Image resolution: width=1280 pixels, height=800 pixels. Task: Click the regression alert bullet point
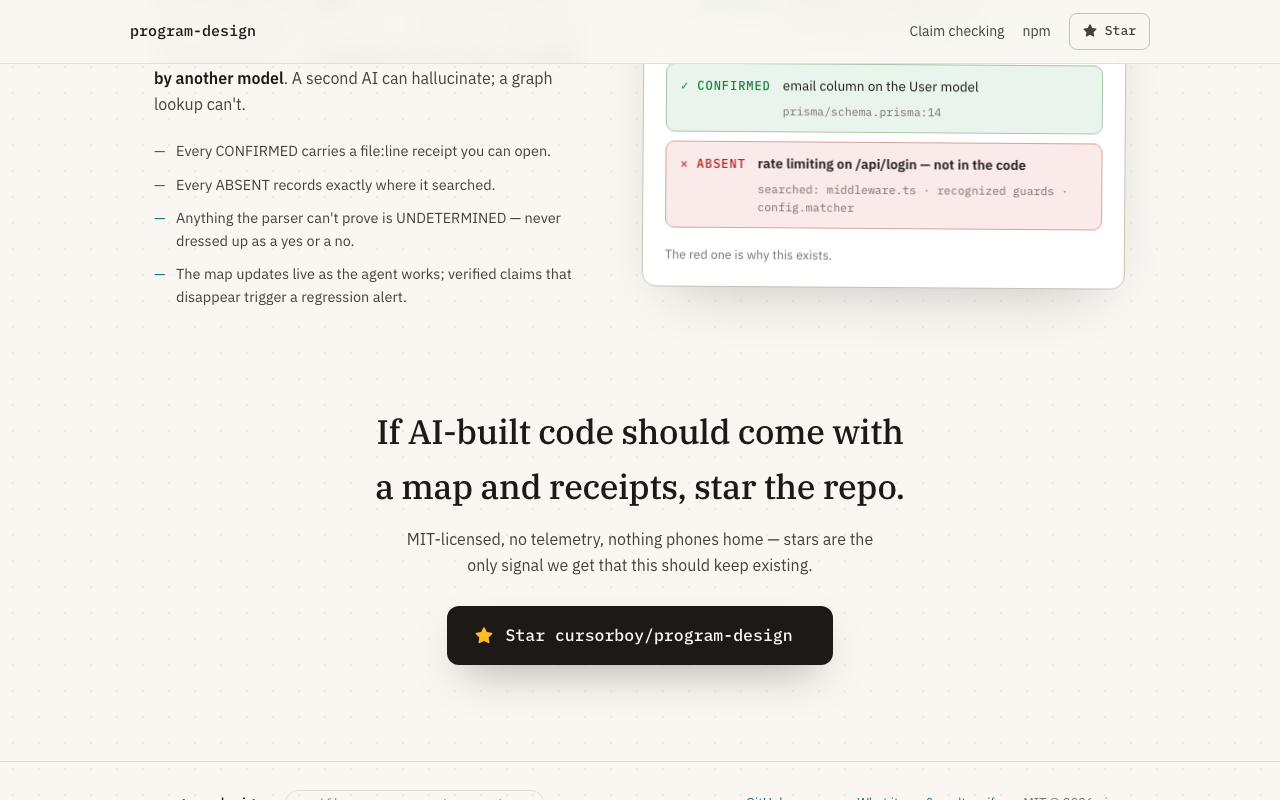[374, 285]
